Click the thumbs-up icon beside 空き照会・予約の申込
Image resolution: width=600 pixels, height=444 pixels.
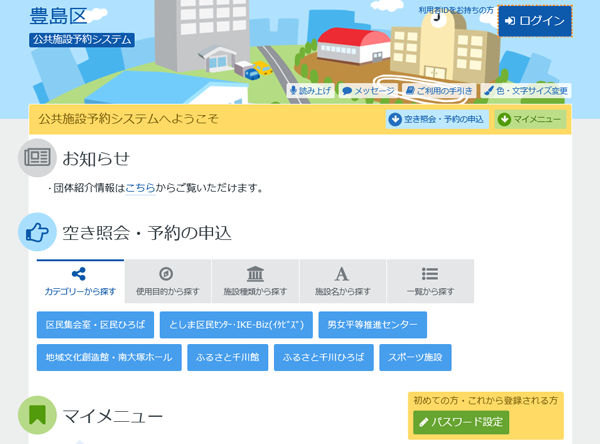tap(37, 232)
